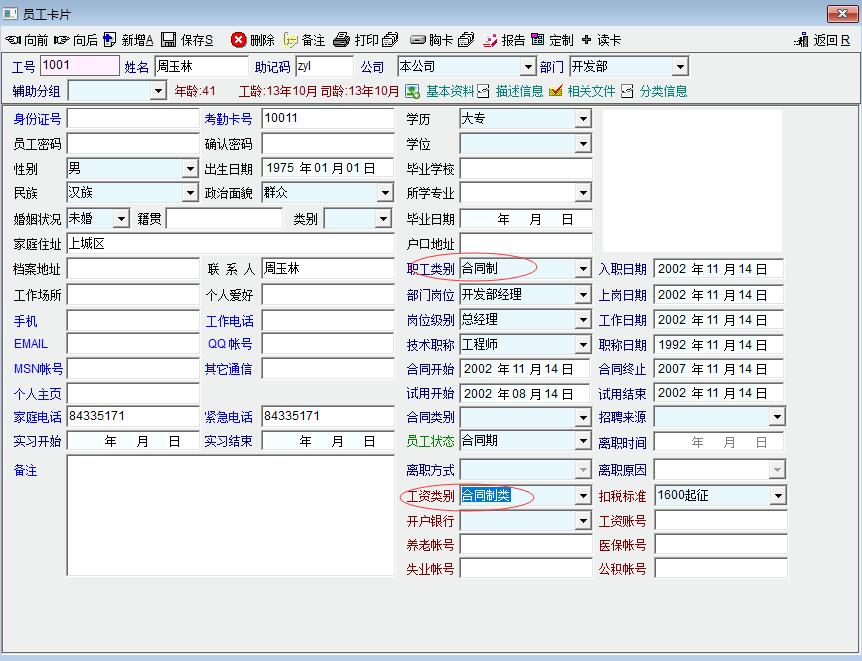Click into the 身份证号 input field
The width and height of the screenshot is (862, 661).
tap(133, 119)
